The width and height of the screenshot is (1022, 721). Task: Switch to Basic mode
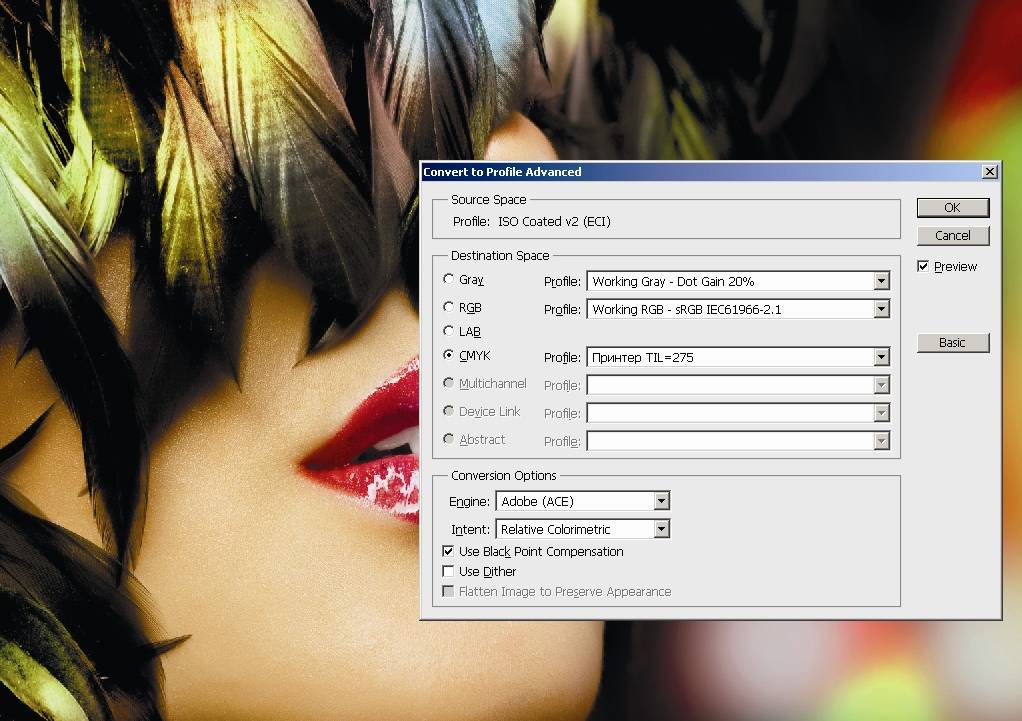[x=952, y=343]
